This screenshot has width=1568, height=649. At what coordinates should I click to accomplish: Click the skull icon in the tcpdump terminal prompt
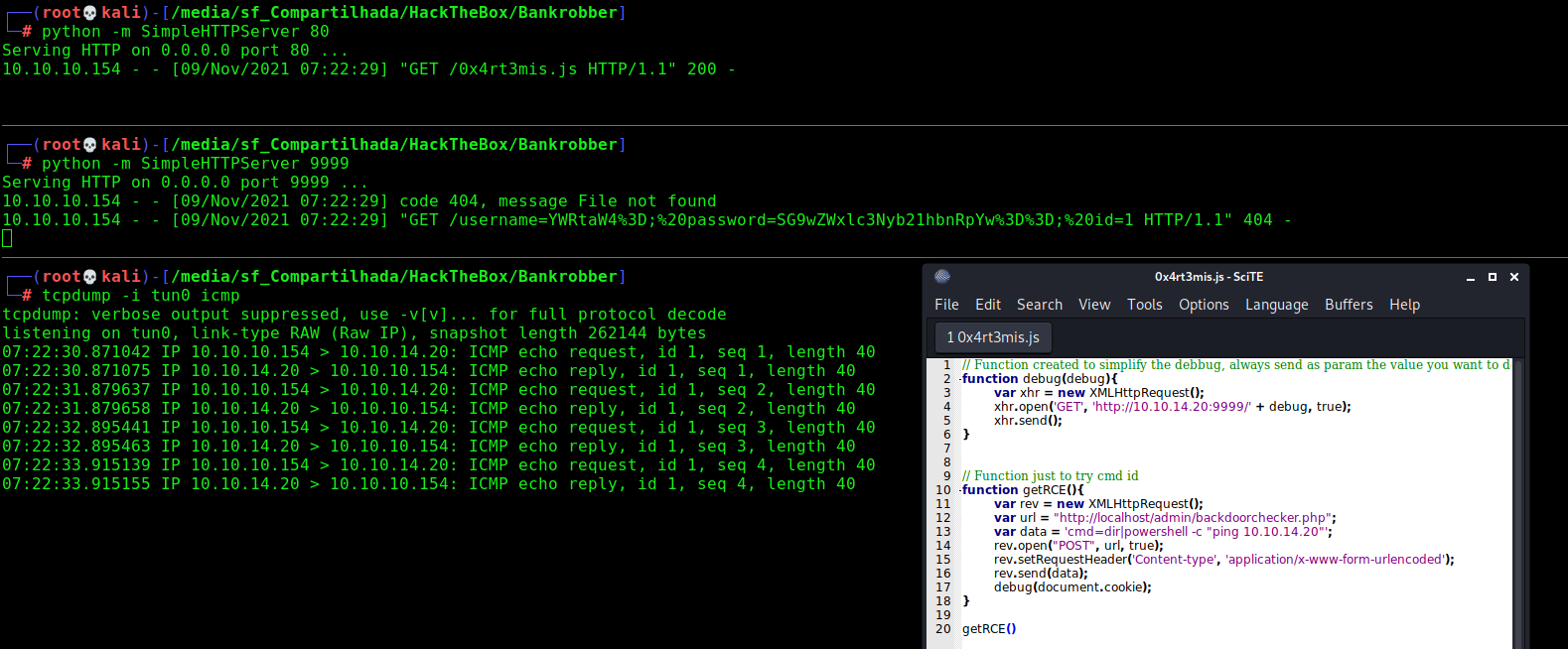[x=90, y=277]
